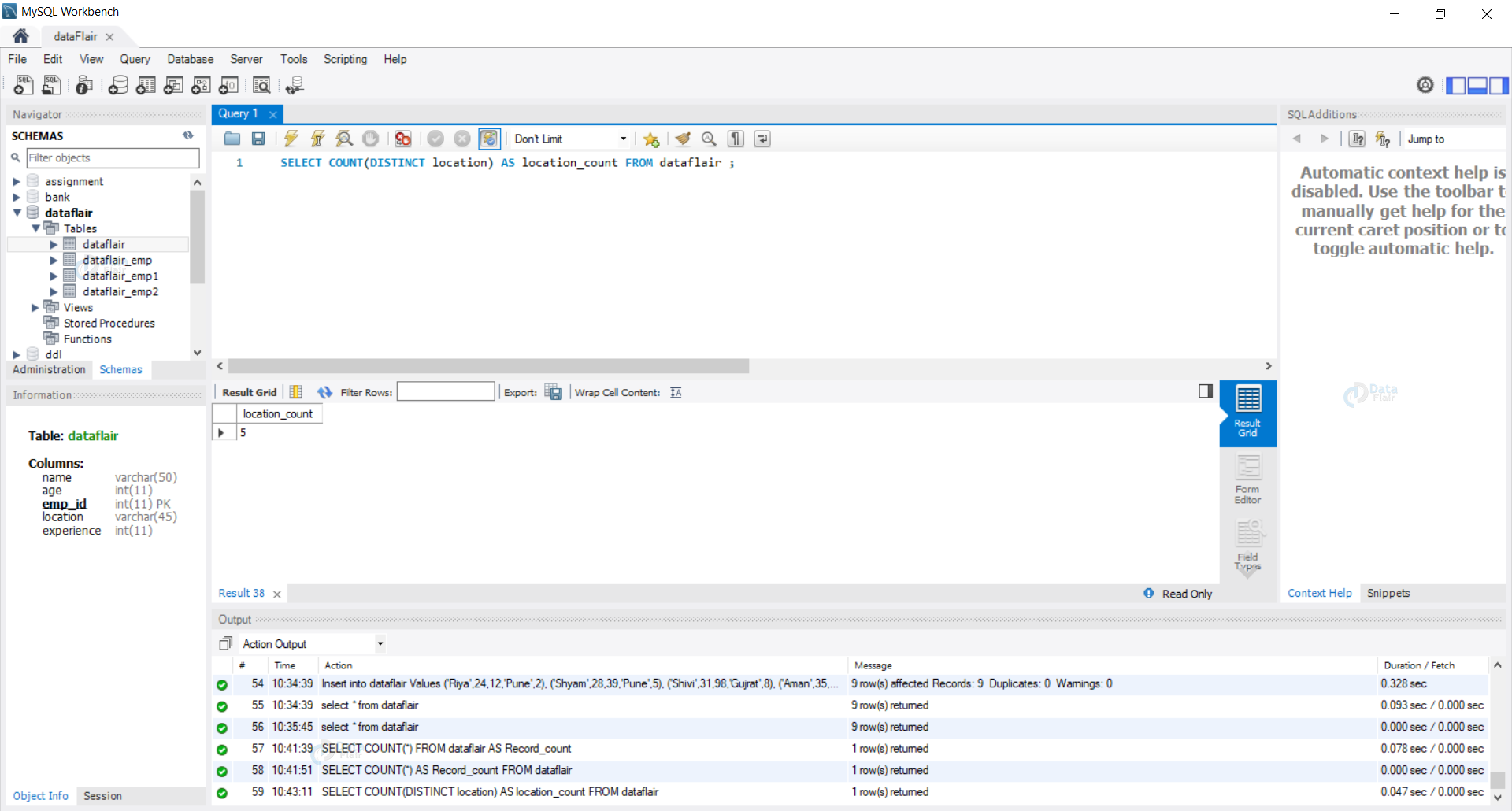
Task: Create a new SQL tab icon
Action: pos(24,85)
